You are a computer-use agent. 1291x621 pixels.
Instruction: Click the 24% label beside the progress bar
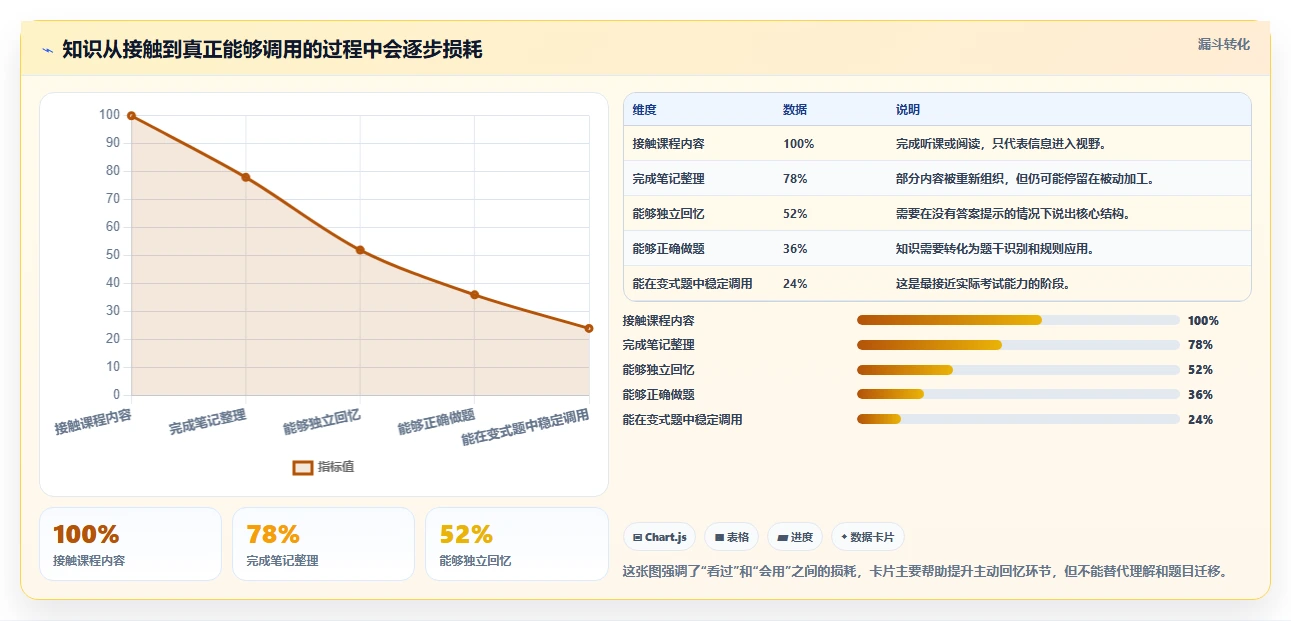click(1200, 420)
